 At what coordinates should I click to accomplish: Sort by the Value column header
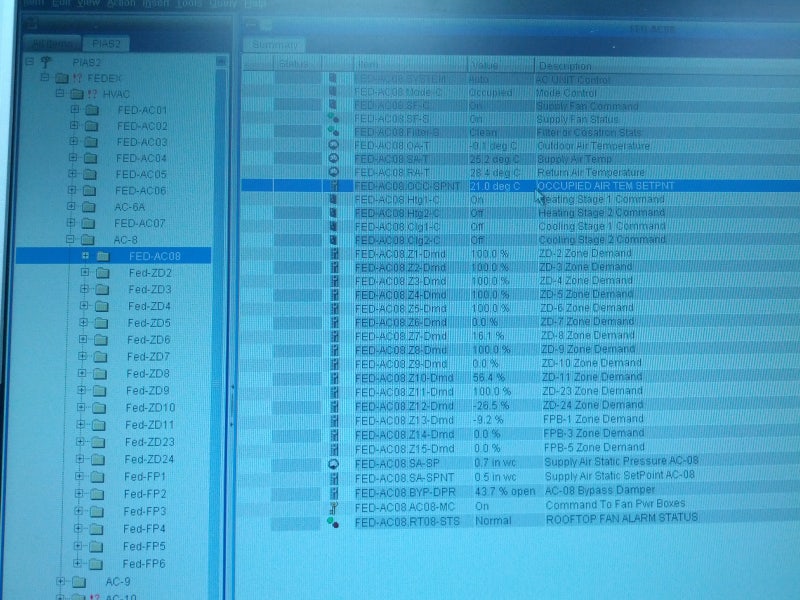[x=501, y=65]
